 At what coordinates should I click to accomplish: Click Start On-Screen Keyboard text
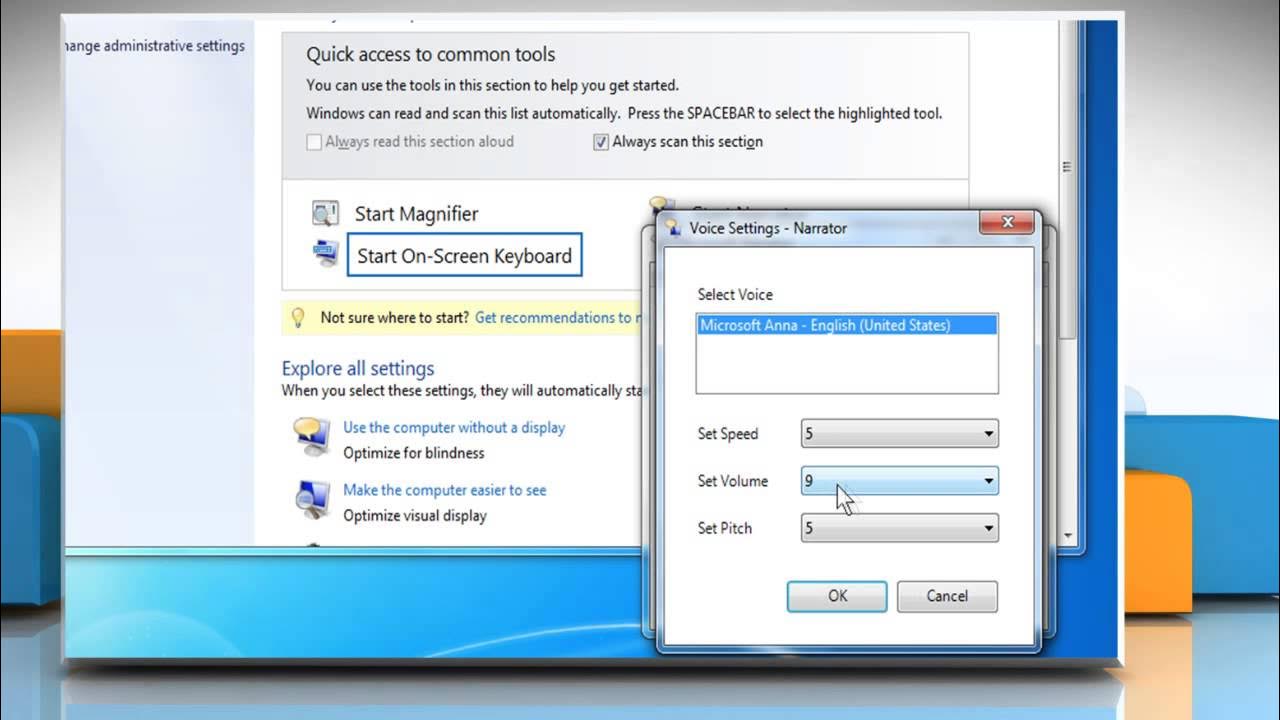[x=464, y=255]
